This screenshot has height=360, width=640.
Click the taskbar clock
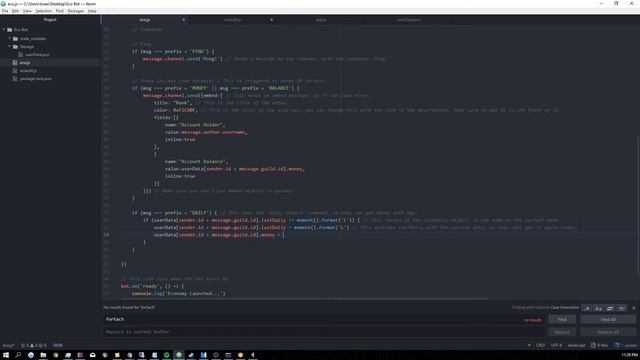(x=629, y=355)
